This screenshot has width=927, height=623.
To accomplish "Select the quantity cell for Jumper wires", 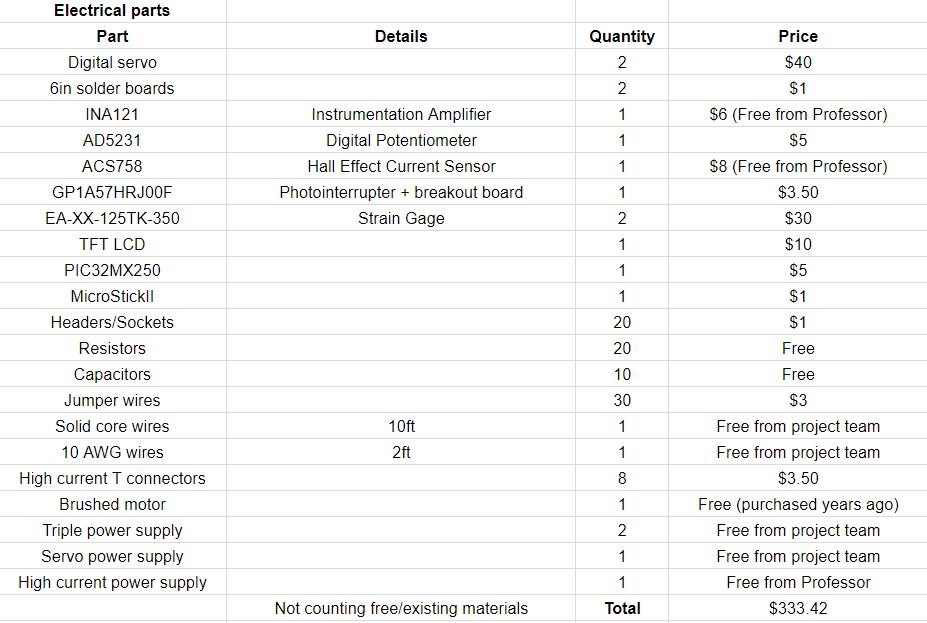I will tap(622, 400).
